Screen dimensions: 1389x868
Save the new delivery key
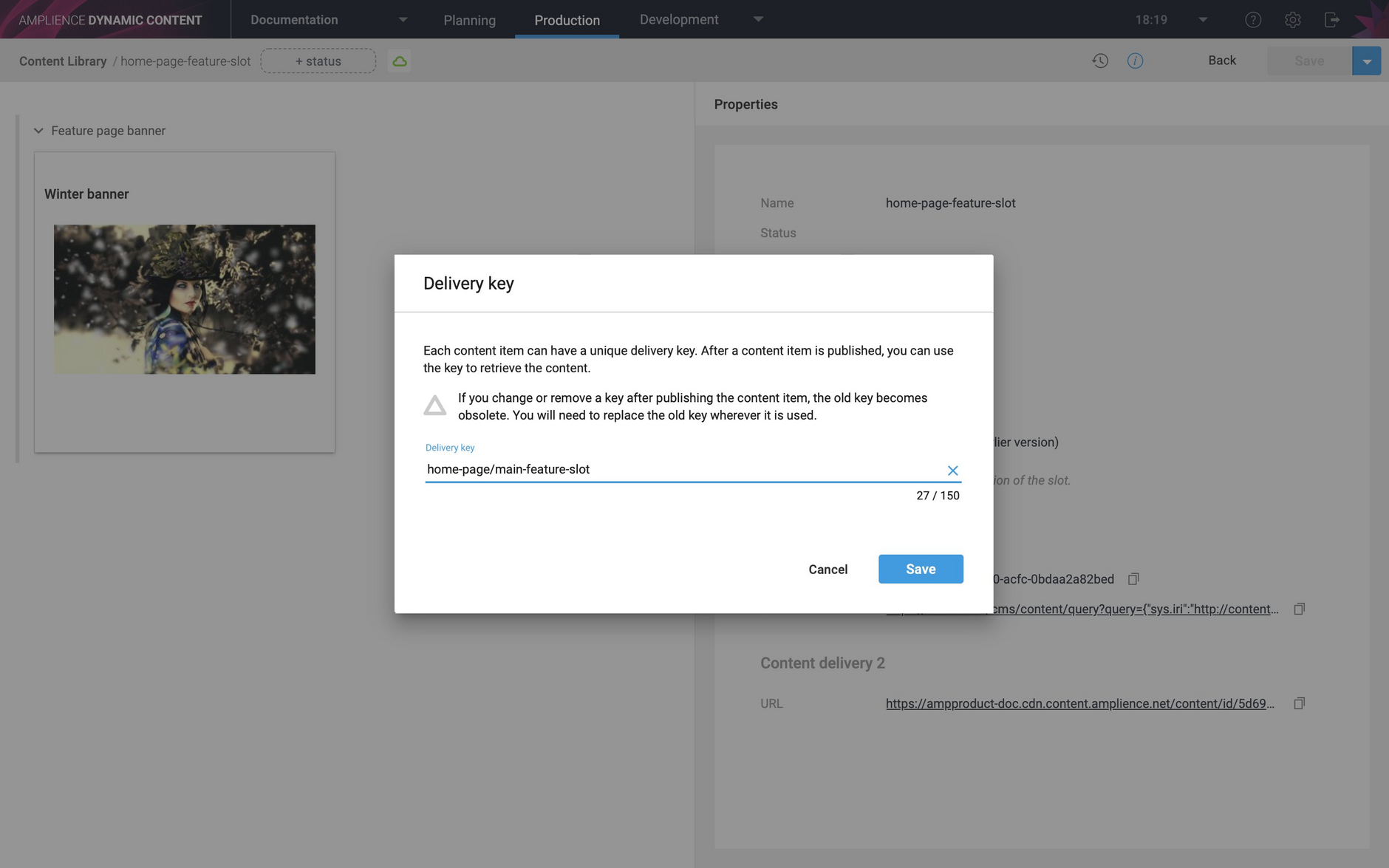(x=921, y=569)
